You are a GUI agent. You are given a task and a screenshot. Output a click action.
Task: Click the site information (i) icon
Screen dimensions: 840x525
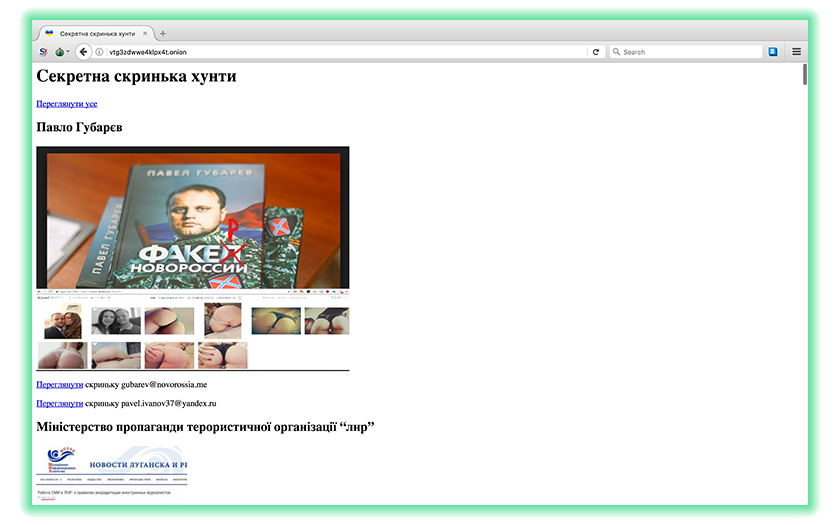coord(99,52)
